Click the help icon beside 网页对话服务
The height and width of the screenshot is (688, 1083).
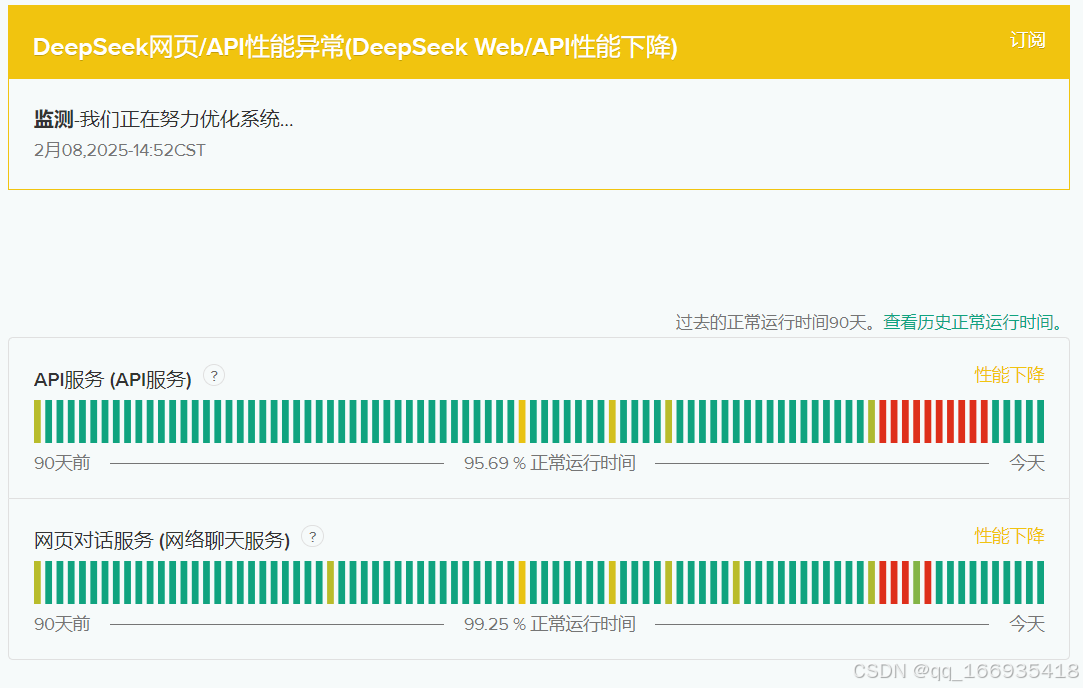[313, 537]
